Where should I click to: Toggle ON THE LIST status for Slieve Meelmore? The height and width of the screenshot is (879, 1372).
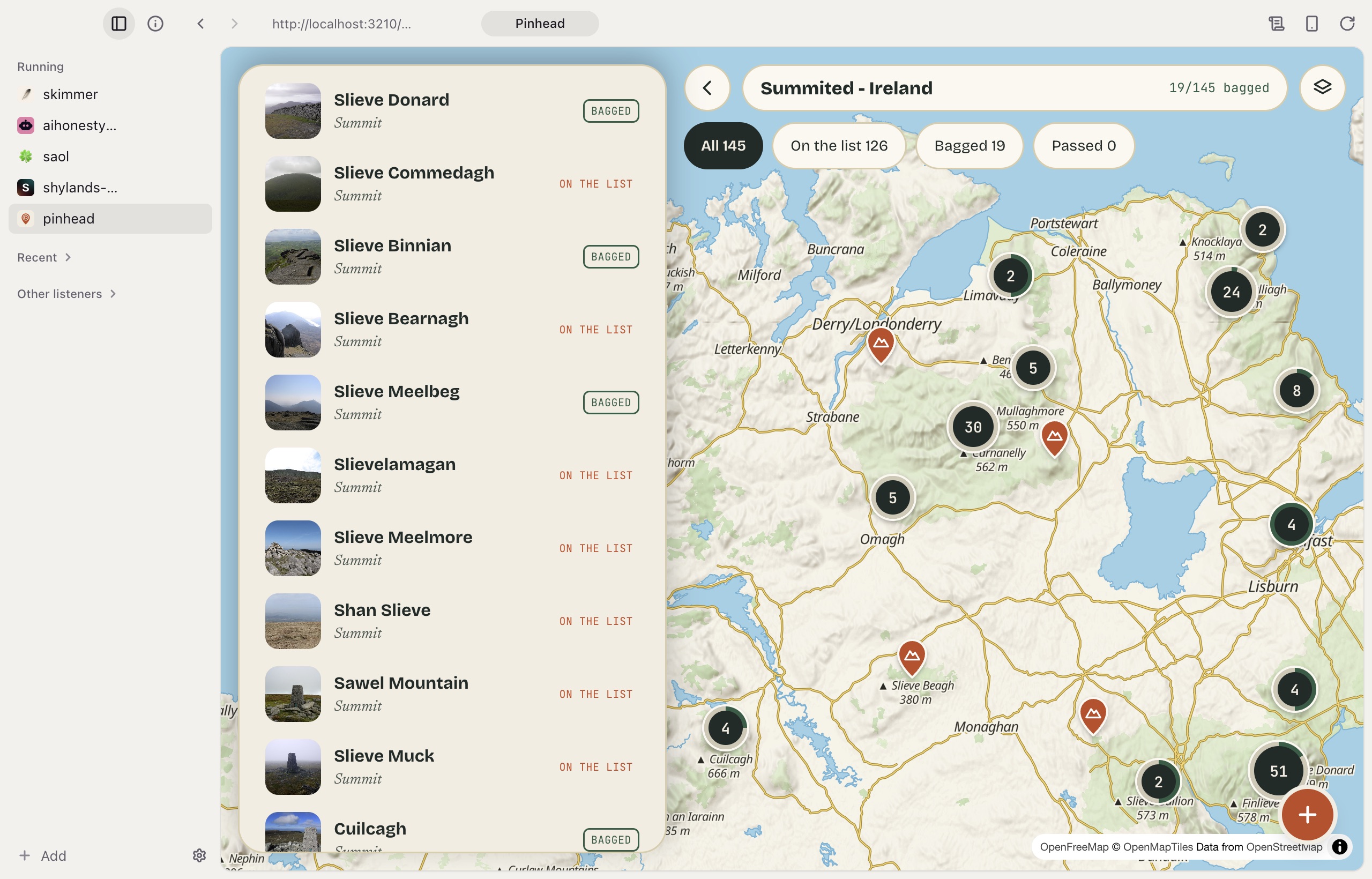coord(596,548)
